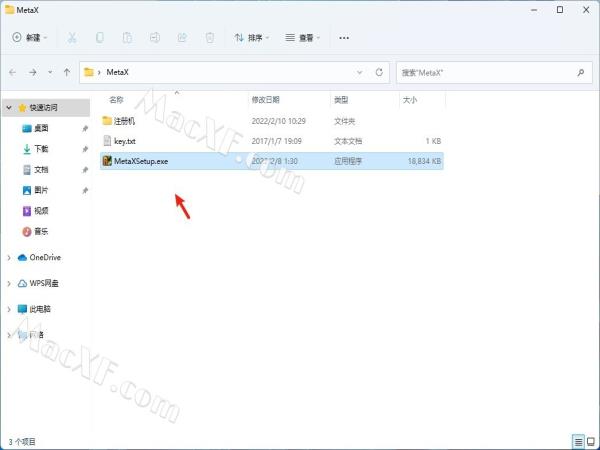Unpin 桌面 using its pin icon
This screenshot has width=600, height=450.
tap(85, 129)
